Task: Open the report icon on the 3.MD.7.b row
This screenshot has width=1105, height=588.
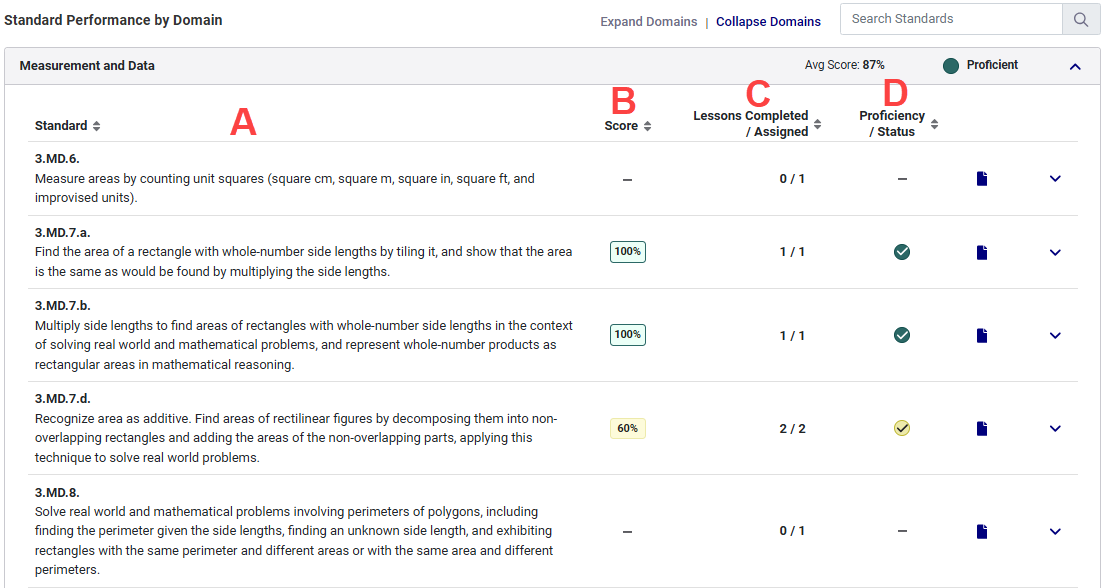Action: (x=981, y=335)
